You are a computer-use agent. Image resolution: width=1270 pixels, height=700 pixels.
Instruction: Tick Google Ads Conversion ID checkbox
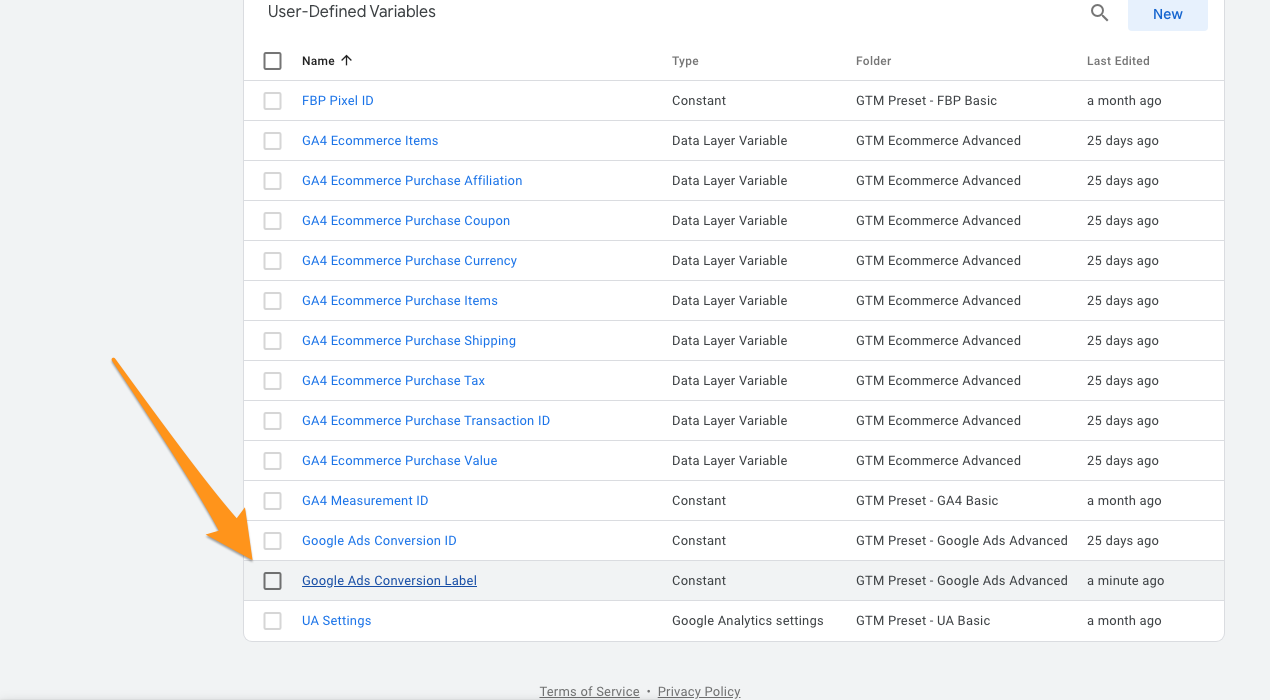coord(273,541)
